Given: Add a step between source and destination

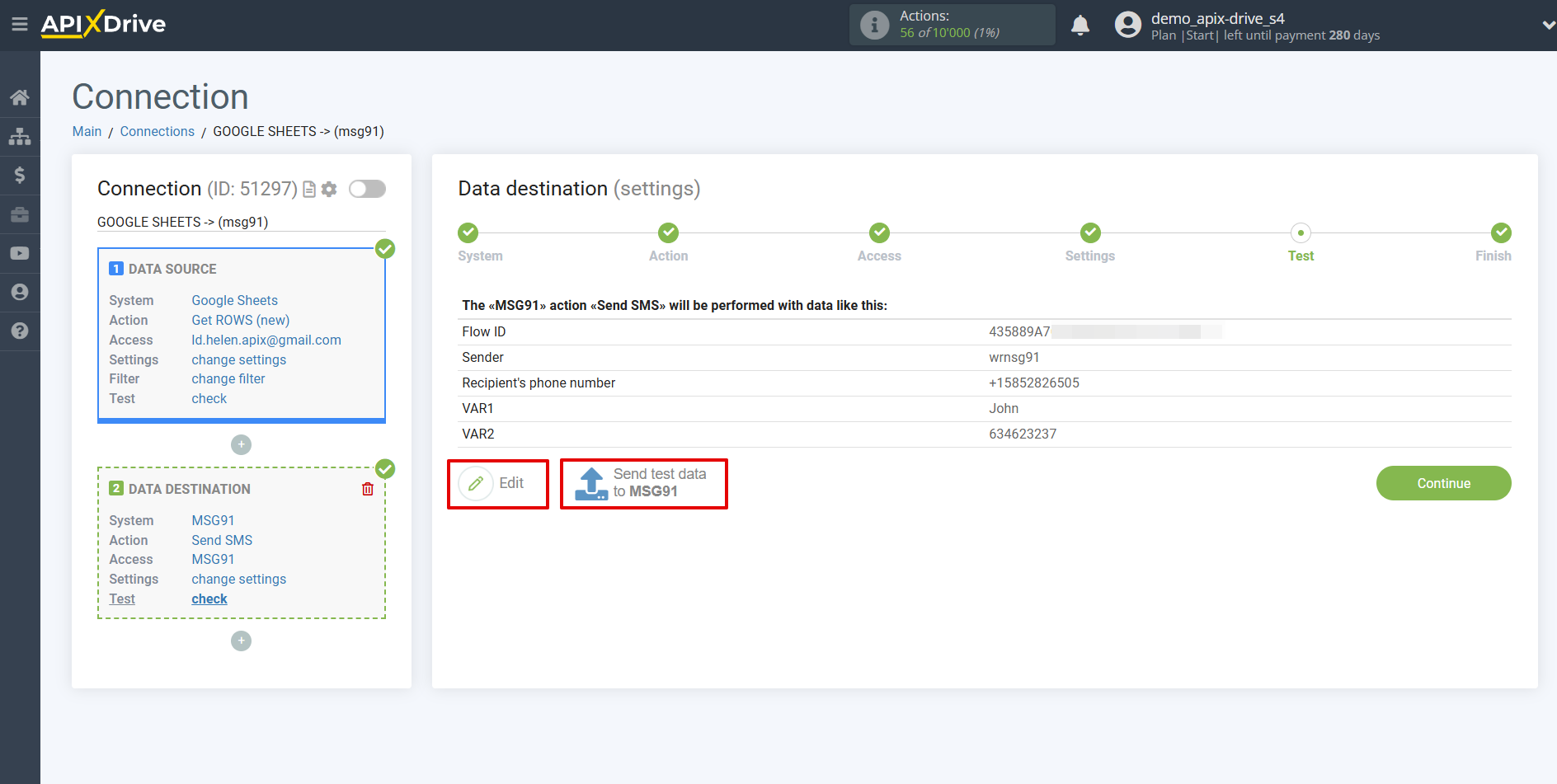Looking at the screenshot, I should pos(241,444).
